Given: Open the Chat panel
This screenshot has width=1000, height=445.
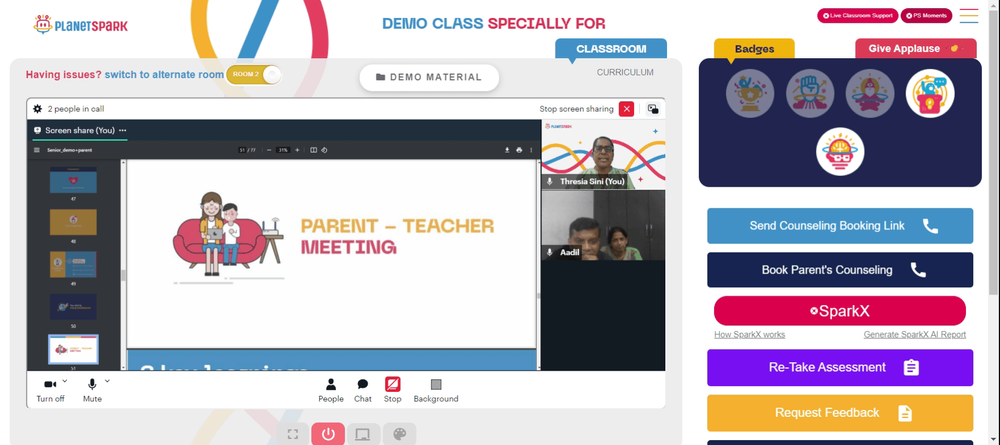Looking at the screenshot, I should point(363,390).
